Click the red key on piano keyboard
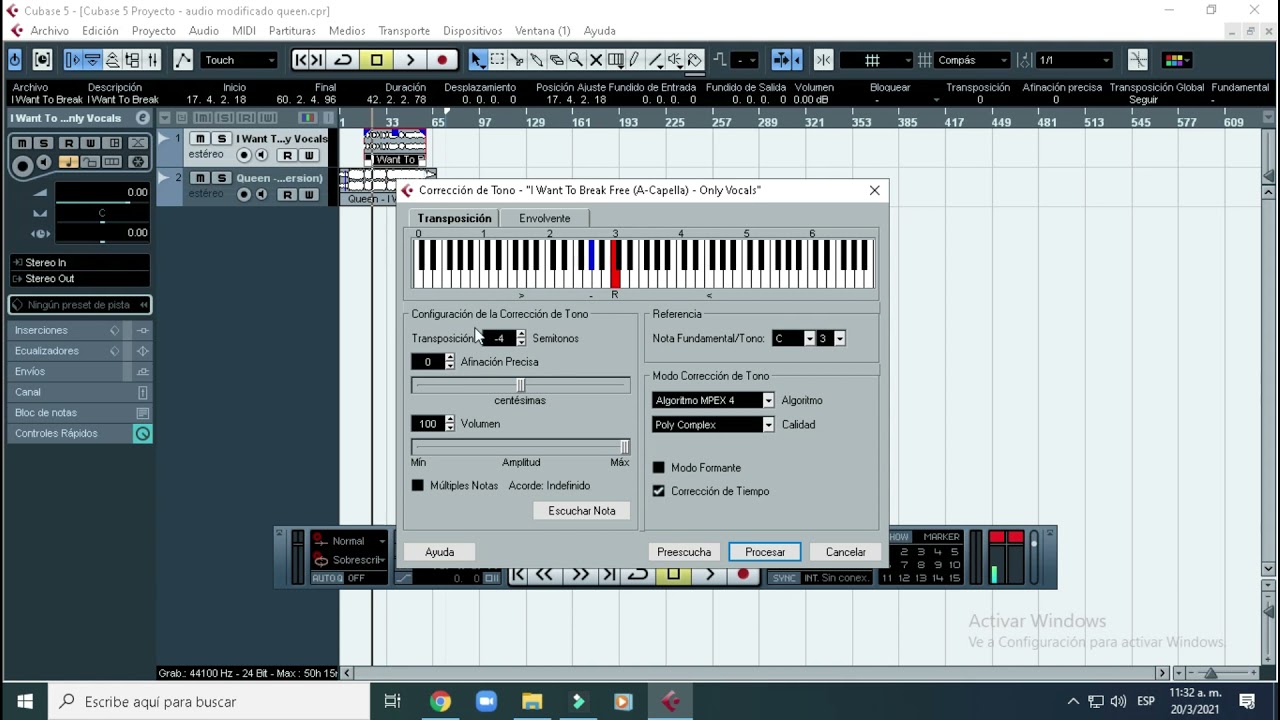1280x720 pixels. pyautogui.click(x=615, y=265)
